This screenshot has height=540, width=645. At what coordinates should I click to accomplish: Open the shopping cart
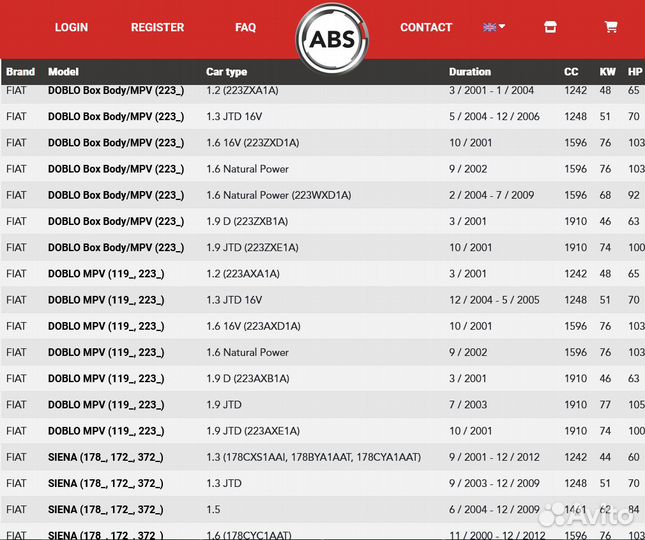[610, 27]
